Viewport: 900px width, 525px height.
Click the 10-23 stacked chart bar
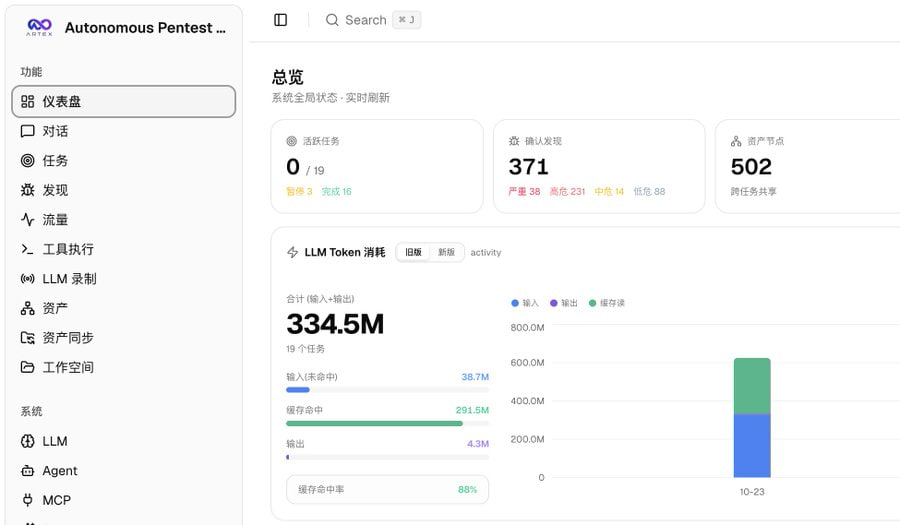click(x=752, y=418)
